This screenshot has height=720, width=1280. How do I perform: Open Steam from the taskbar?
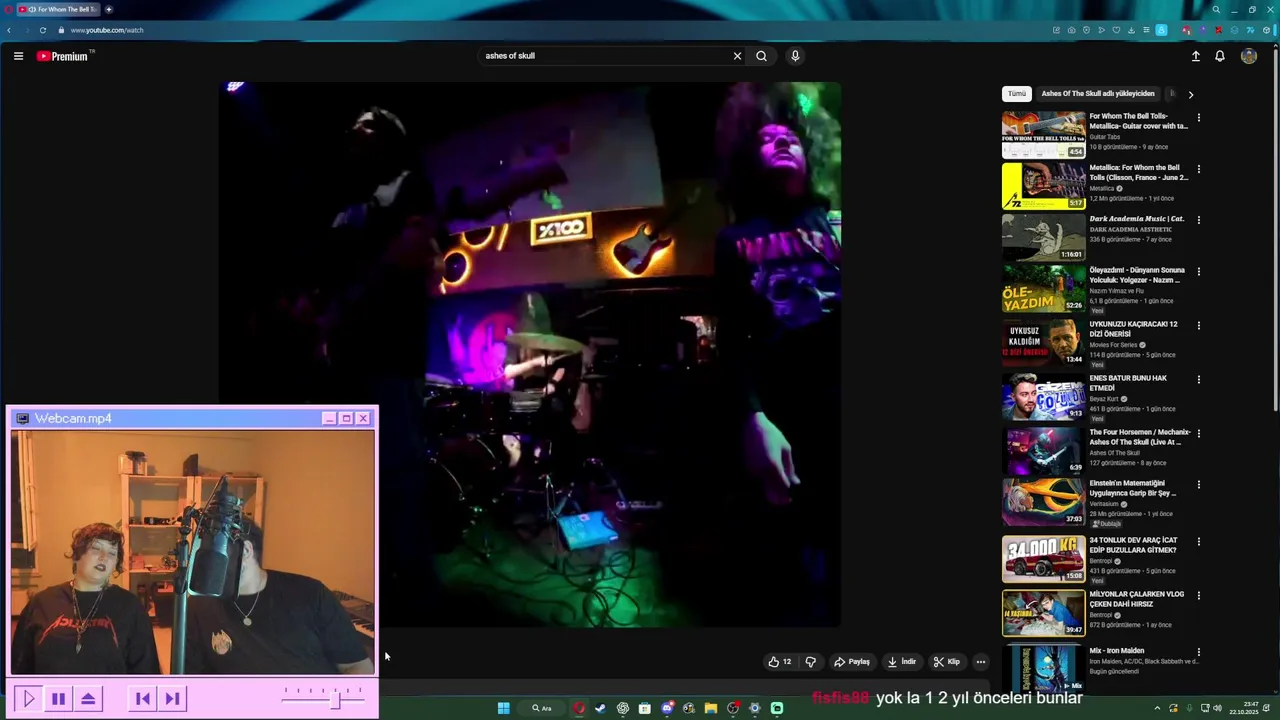point(600,708)
